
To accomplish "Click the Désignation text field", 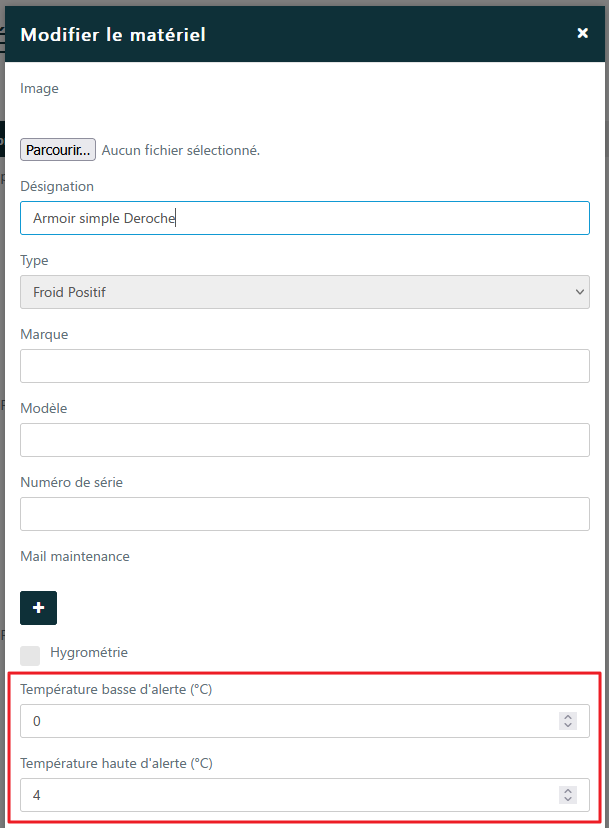I will (304, 218).
